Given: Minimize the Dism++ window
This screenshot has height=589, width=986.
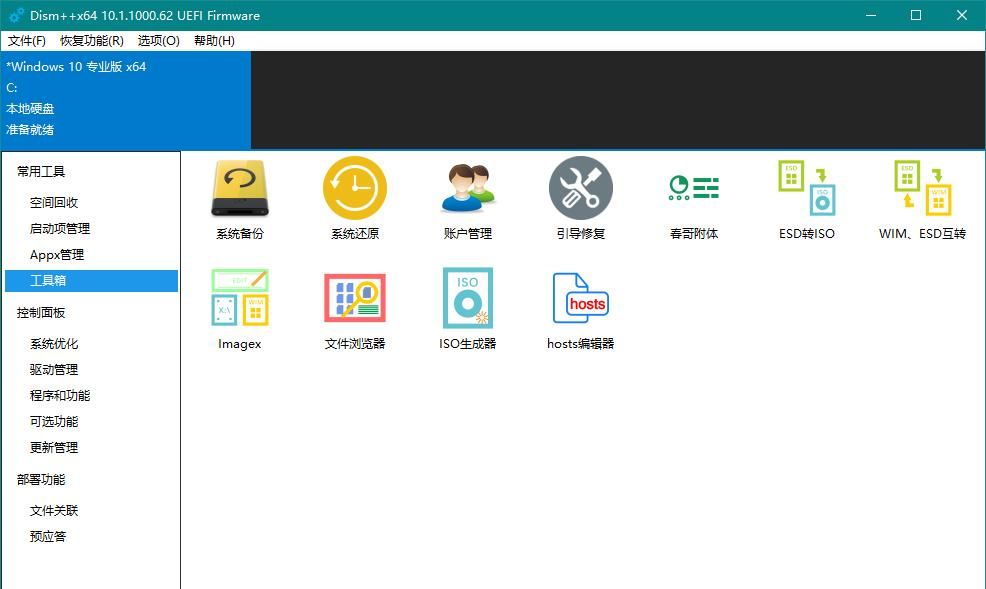Looking at the screenshot, I should [x=871, y=15].
